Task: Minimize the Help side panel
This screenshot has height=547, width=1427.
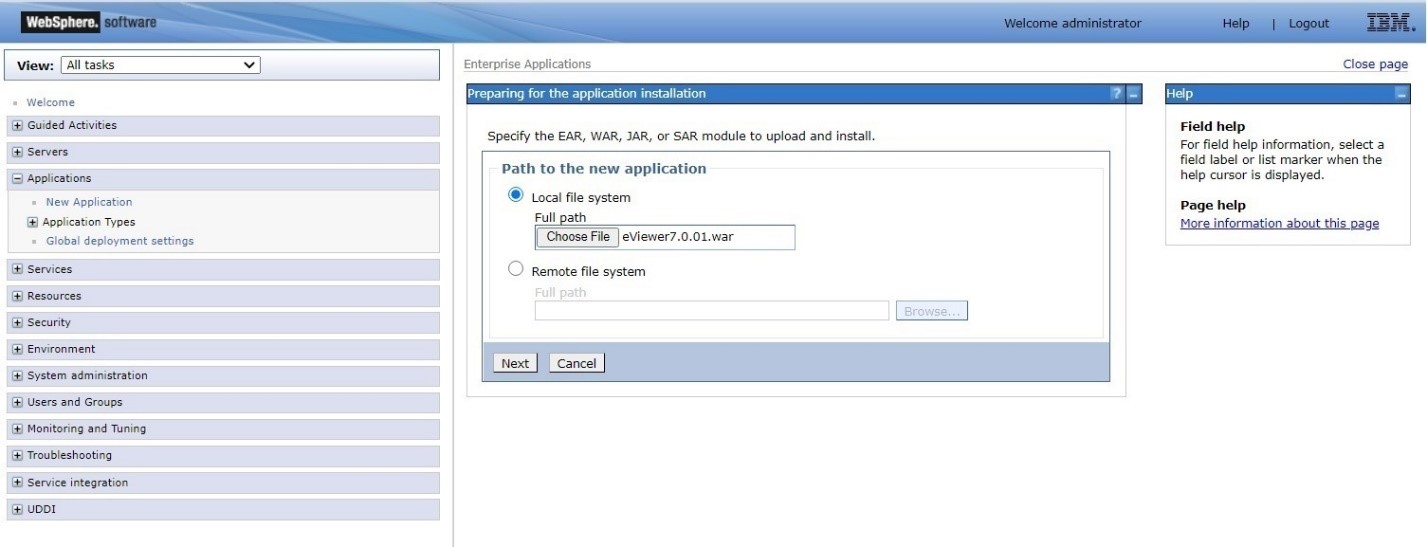Action: [x=1402, y=94]
